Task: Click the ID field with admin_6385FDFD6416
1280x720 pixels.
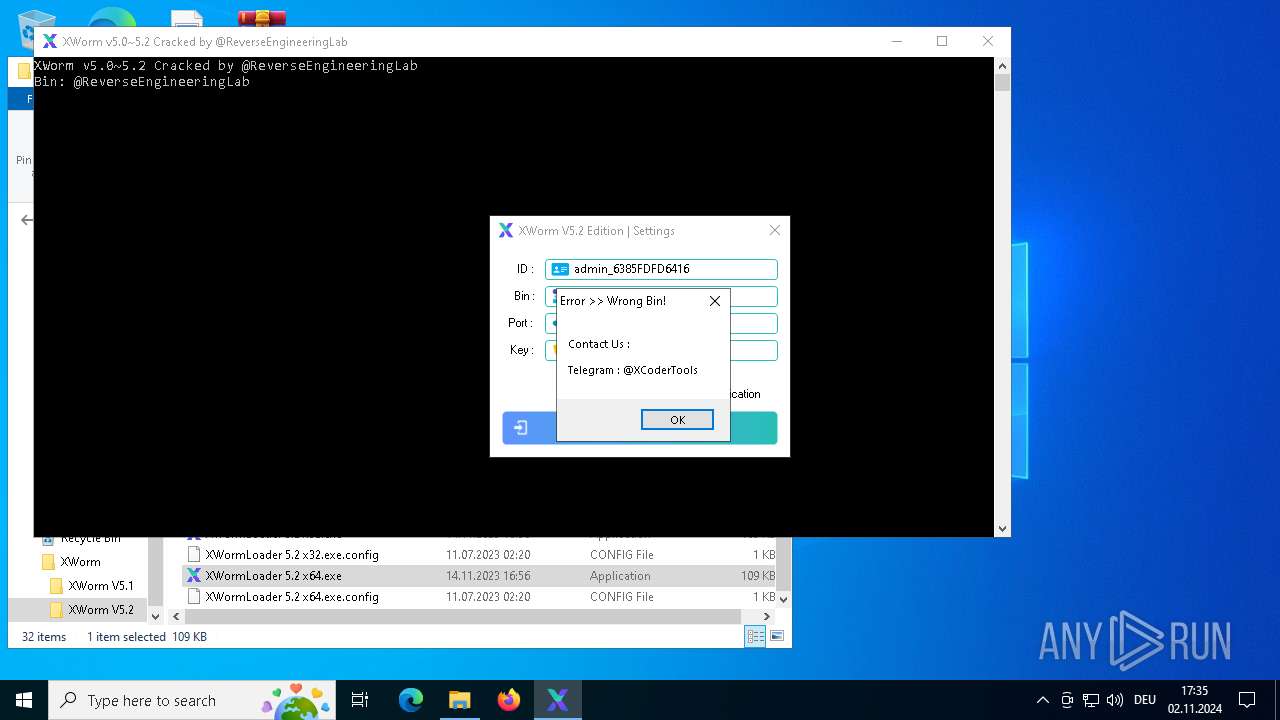Action: pos(661,269)
